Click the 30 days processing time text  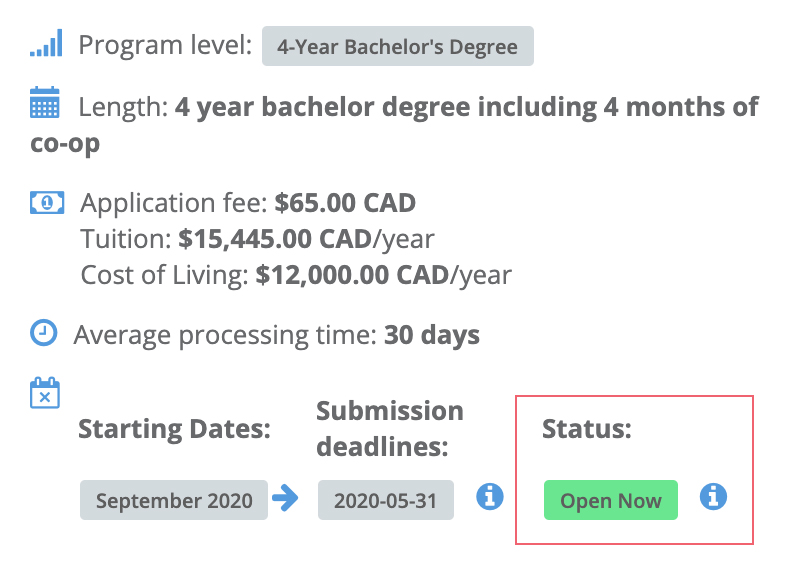pyautogui.click(x=432, y=335)
